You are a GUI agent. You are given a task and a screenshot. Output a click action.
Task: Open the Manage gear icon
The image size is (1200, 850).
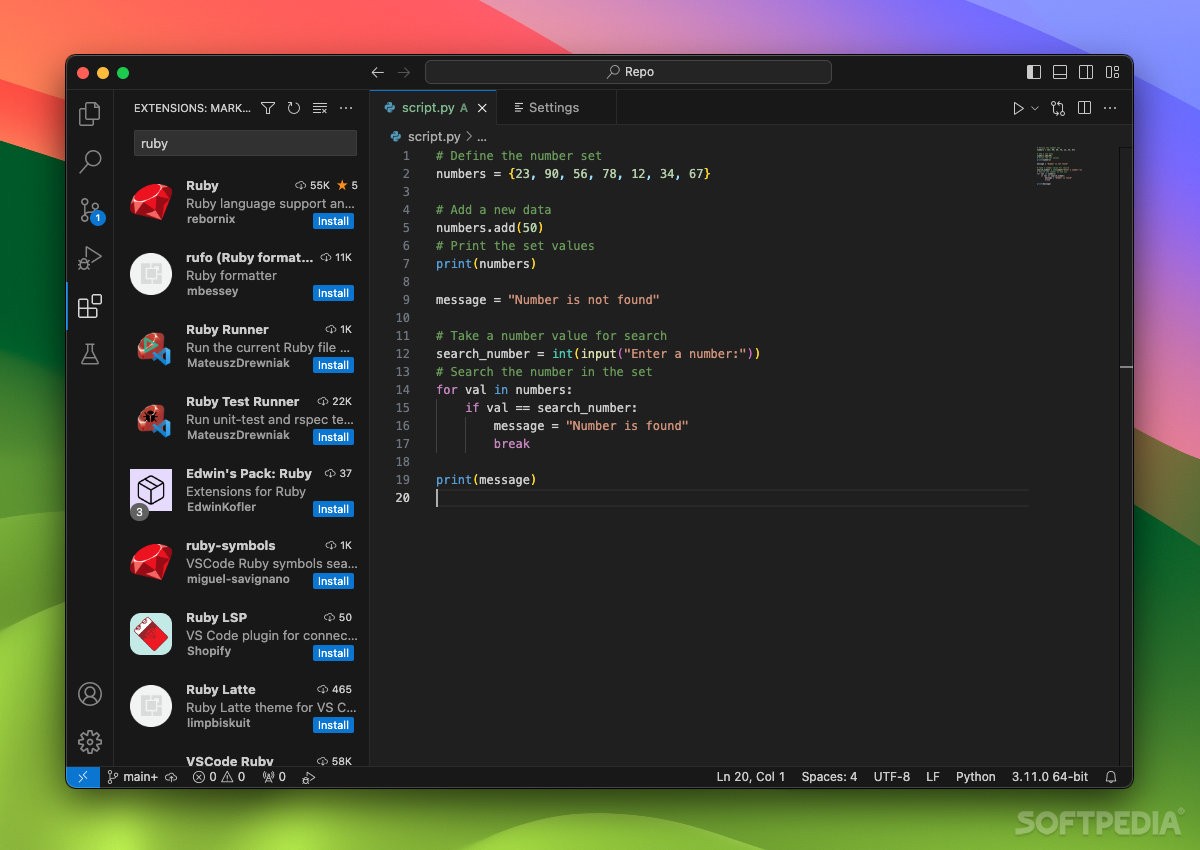(x=90, y=741)
